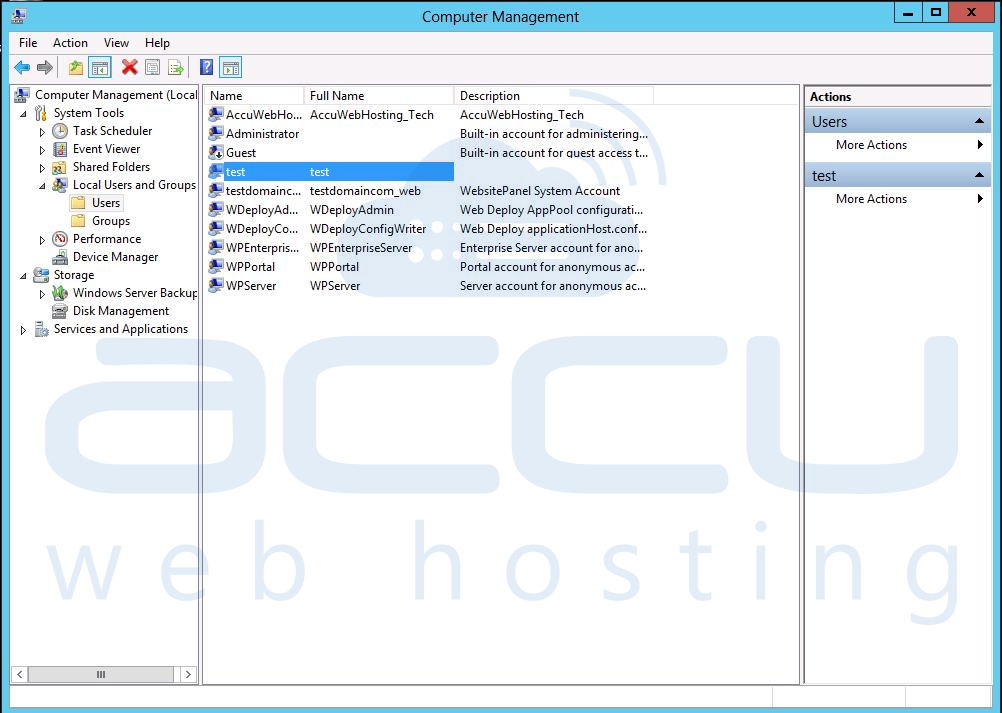Click the Guest user account icon
The width and height of the screenshot is (1002, 713).
[x=216, y=153]
